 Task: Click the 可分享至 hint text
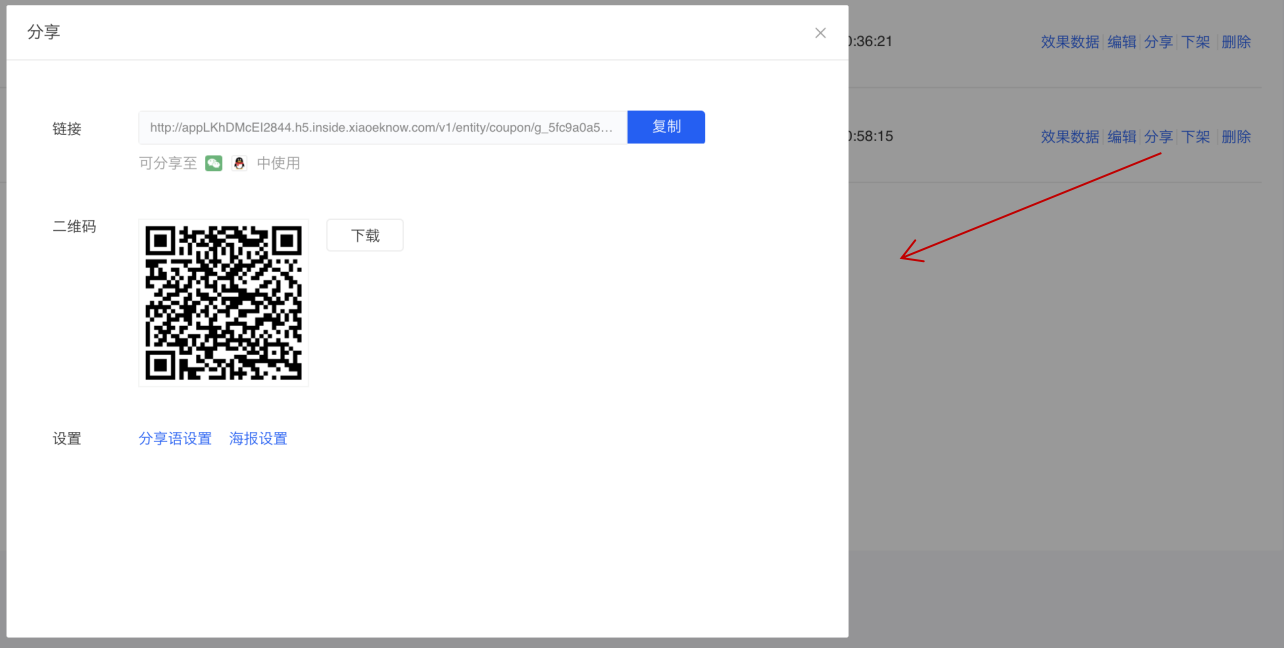(x=168, y=163)
